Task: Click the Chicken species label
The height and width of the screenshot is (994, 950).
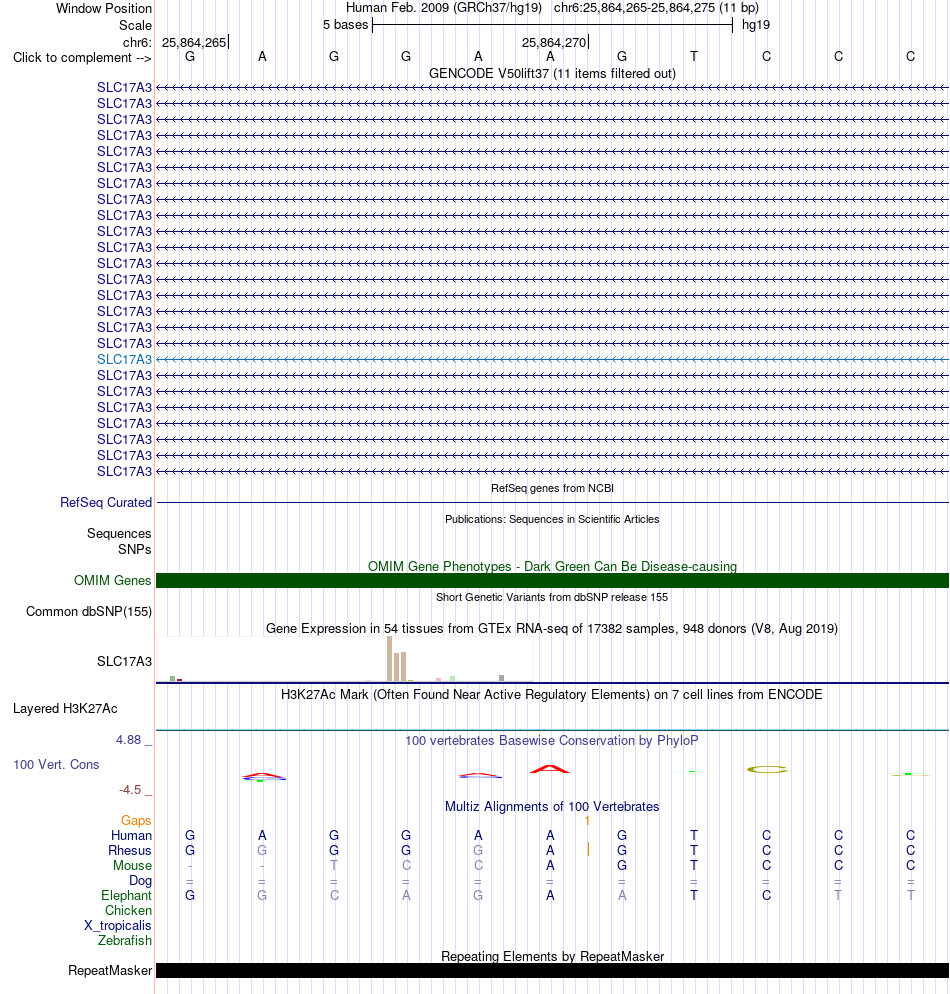Action: 128,910
